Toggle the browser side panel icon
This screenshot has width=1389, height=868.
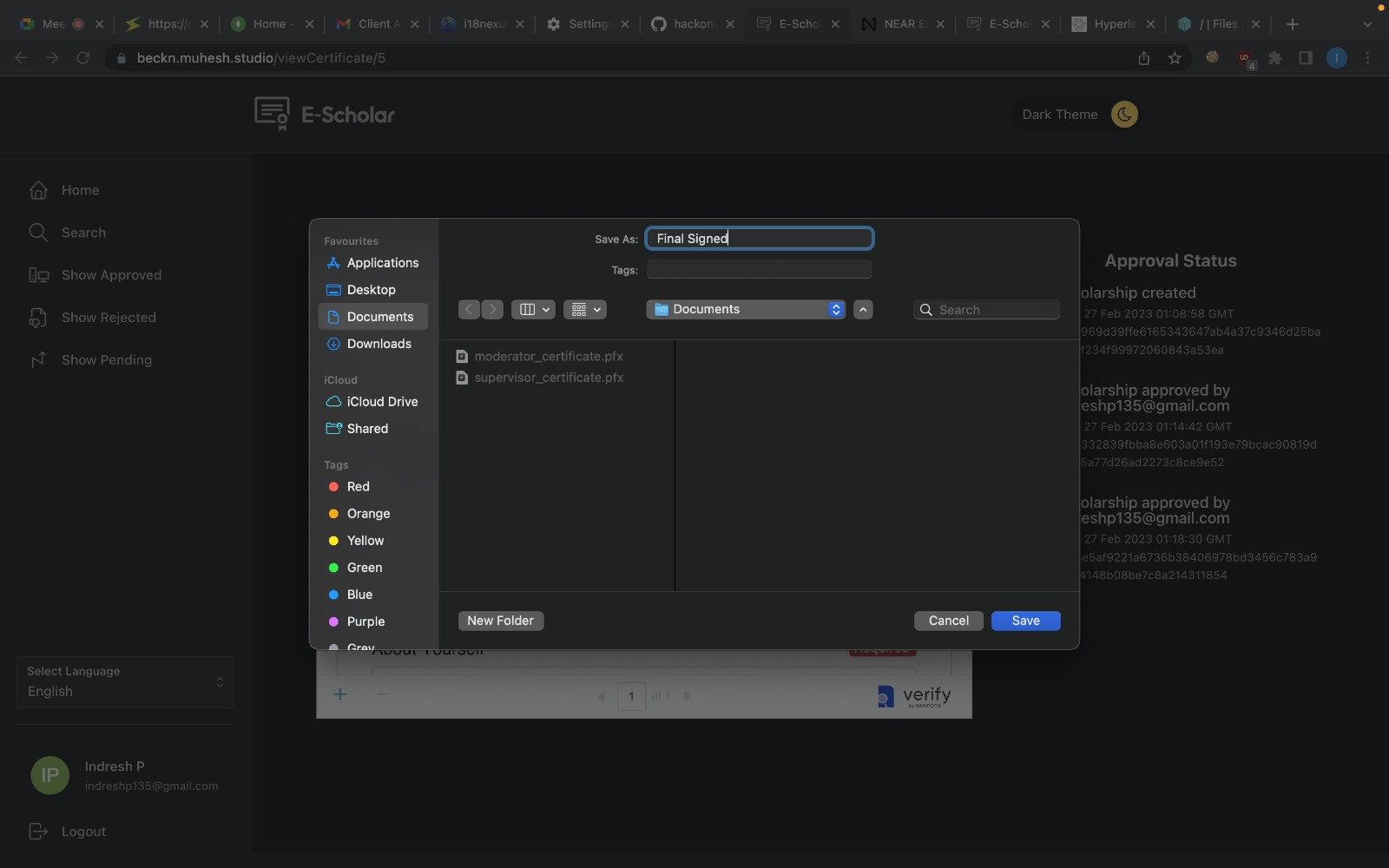[x=1306, y=58]
